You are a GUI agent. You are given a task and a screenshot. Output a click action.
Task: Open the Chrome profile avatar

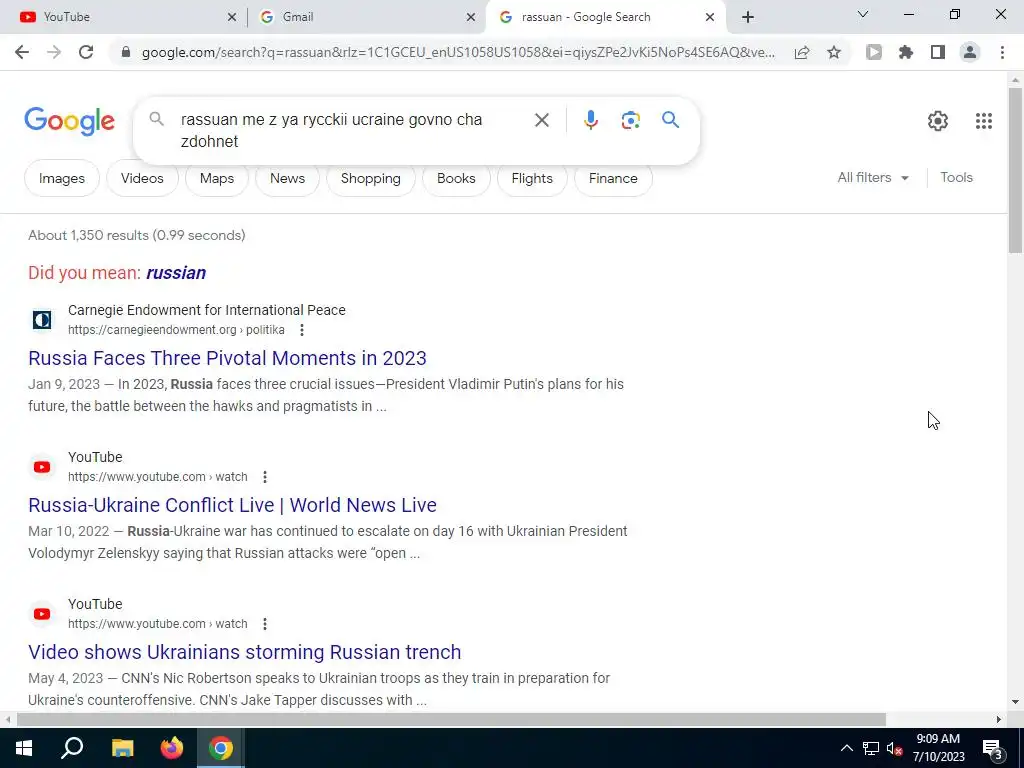[970, 52]
